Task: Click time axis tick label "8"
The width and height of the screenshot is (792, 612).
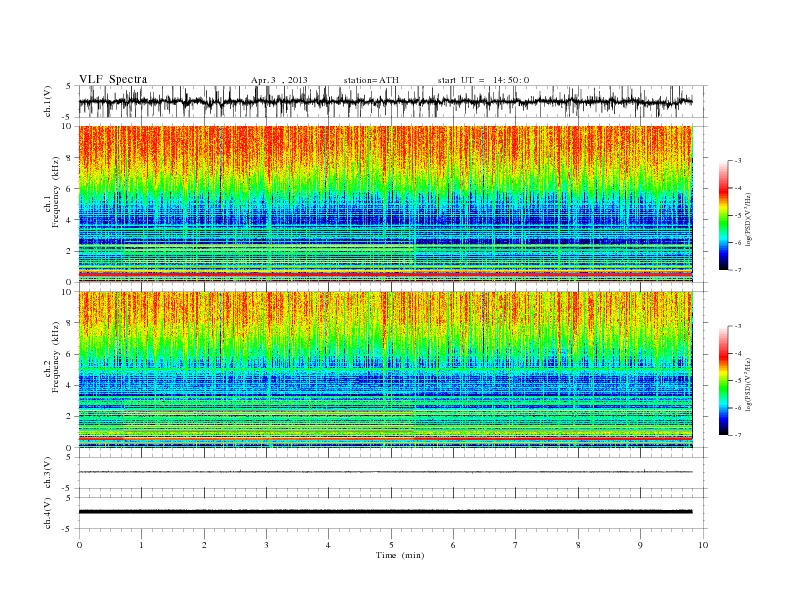Action: coord(578,545)
